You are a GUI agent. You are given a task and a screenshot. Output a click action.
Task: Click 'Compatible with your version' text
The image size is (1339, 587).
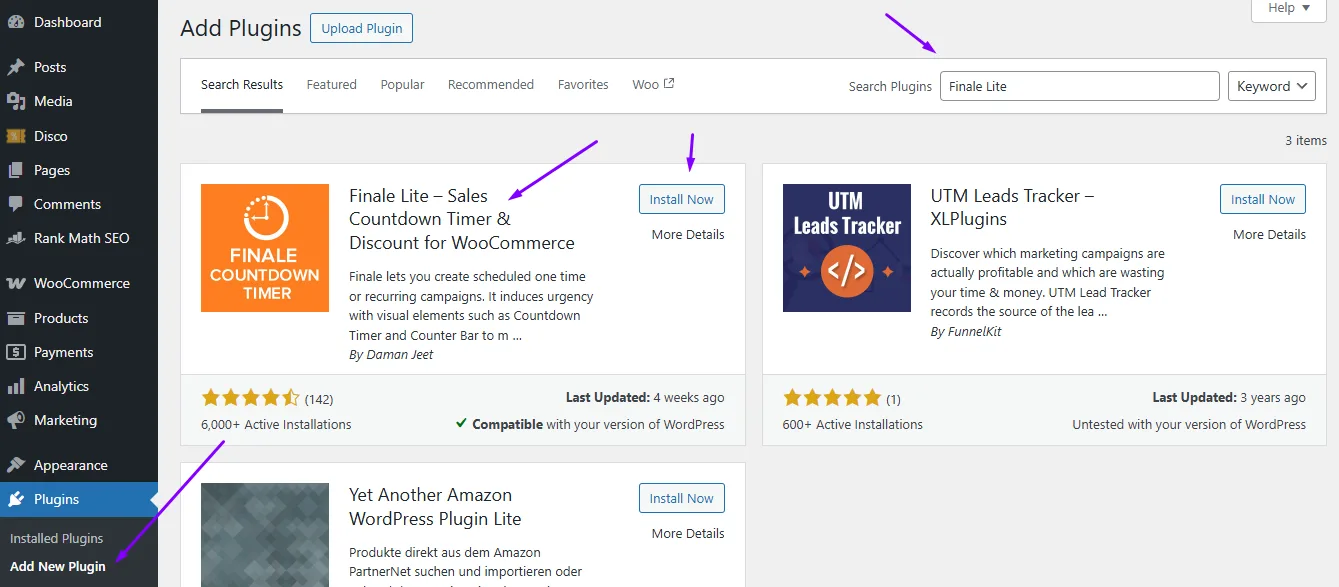point(590,424)
